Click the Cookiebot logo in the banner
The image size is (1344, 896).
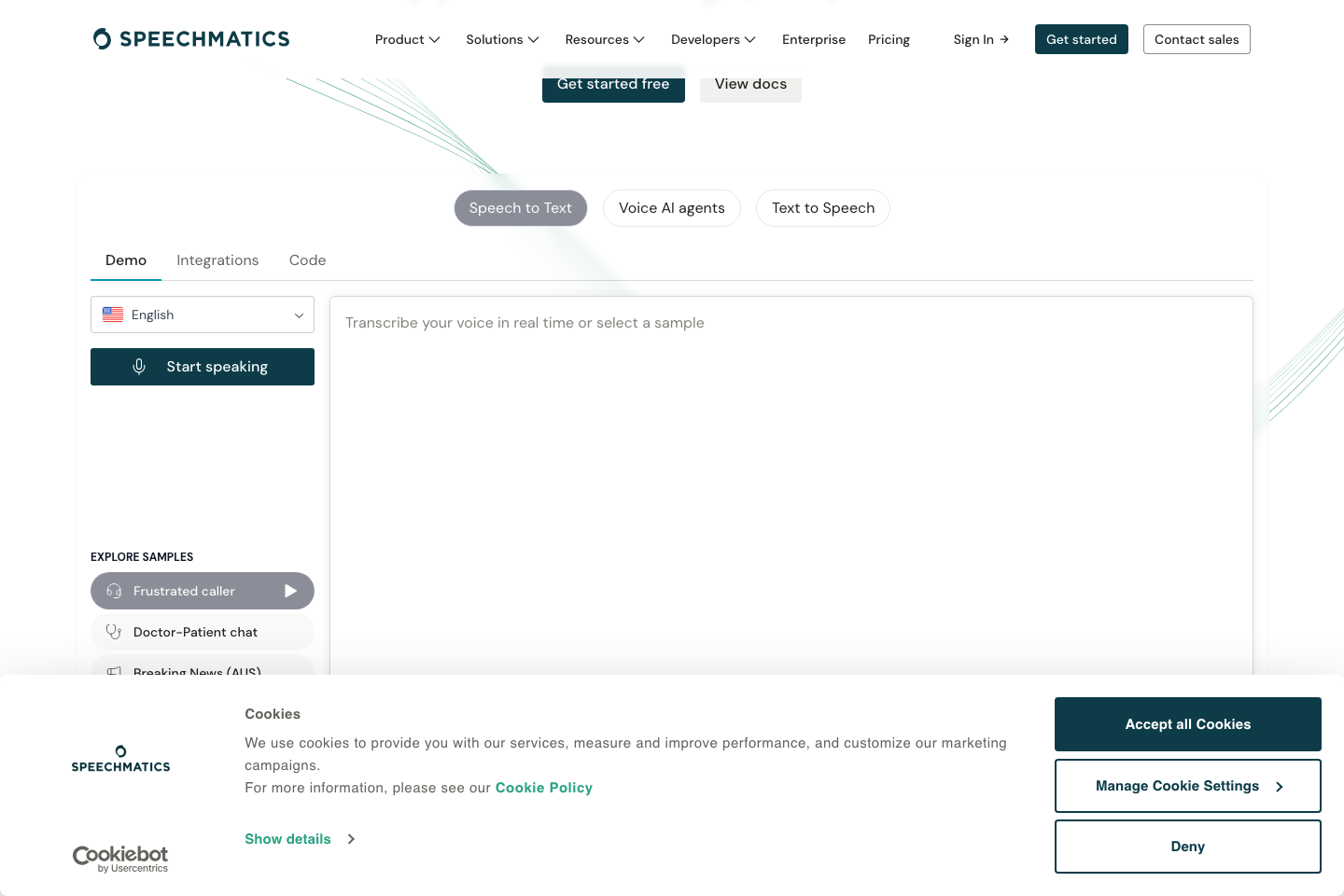coord(120,855)
